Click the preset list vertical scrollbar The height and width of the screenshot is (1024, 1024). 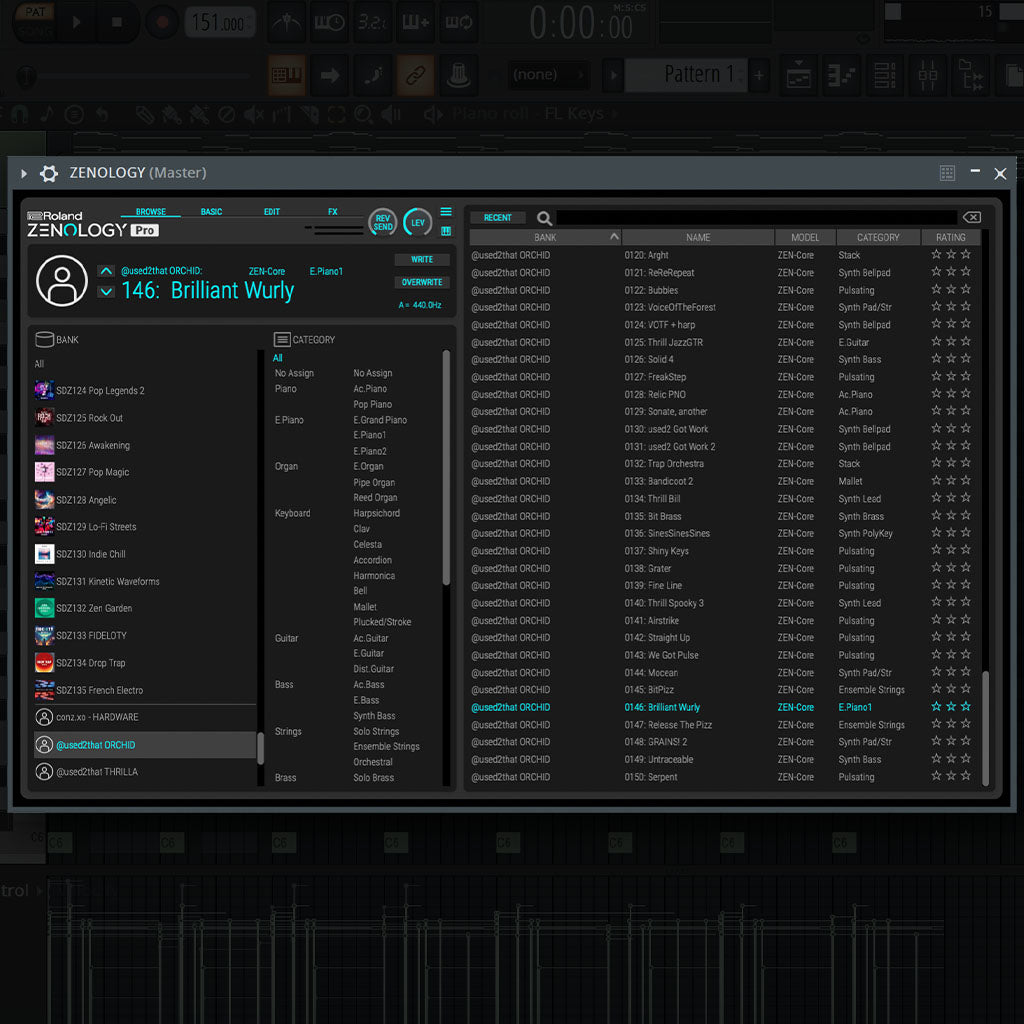[x=985, y=728]
